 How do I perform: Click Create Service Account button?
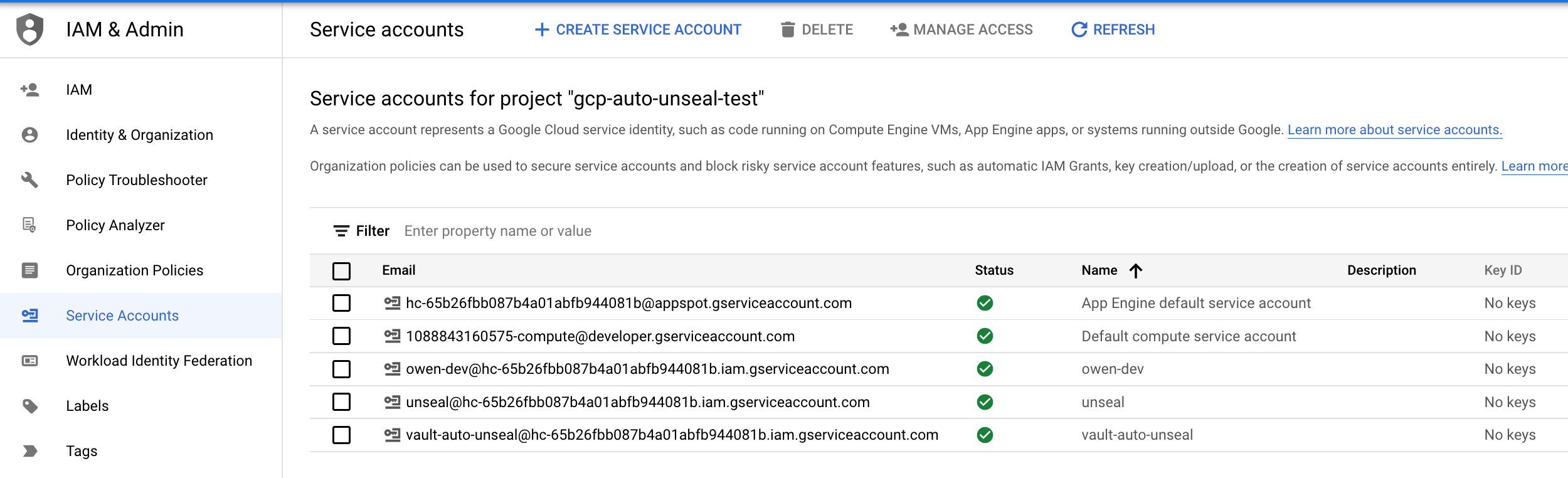[x=638, y=29]
